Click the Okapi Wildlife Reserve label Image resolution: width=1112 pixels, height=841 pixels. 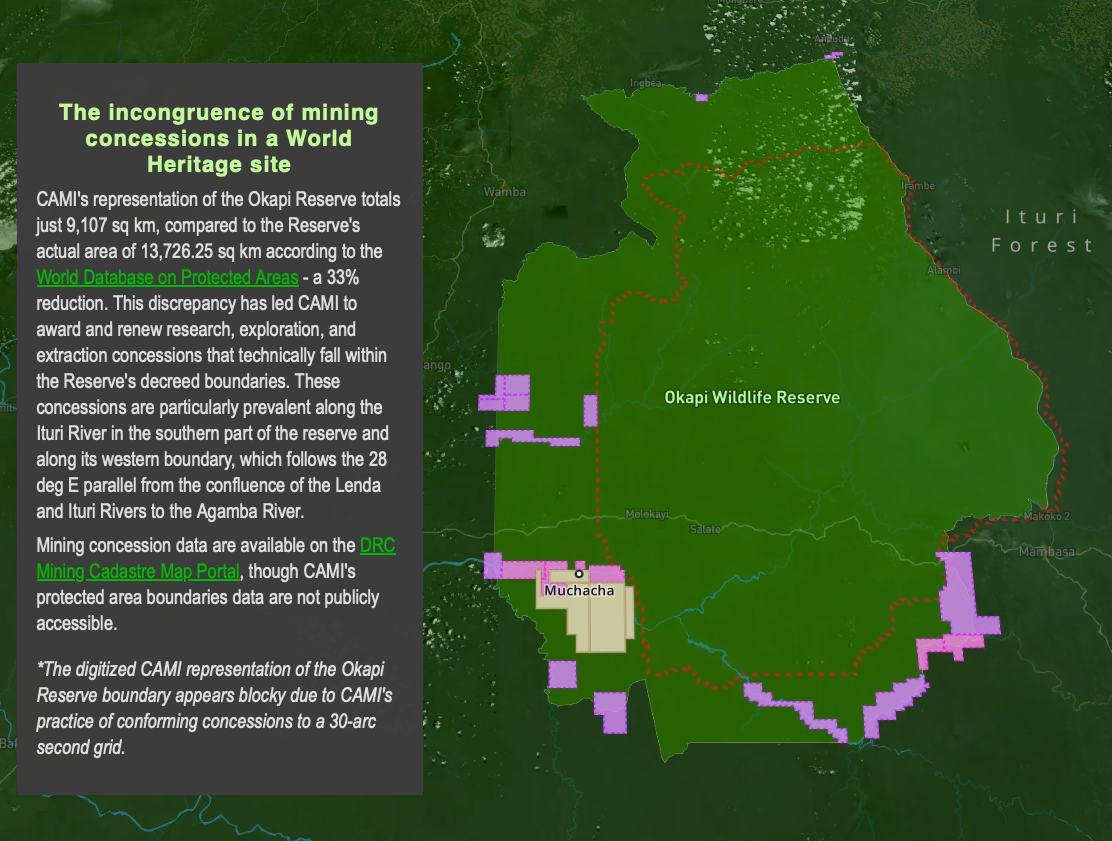pyautogui.click(x=751, y=398)
